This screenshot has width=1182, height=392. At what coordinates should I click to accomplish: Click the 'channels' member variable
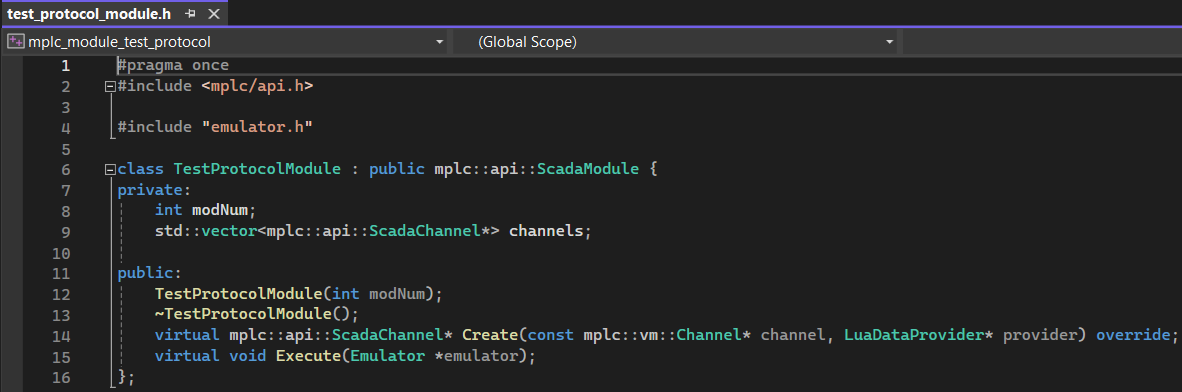tap(546, 231)
